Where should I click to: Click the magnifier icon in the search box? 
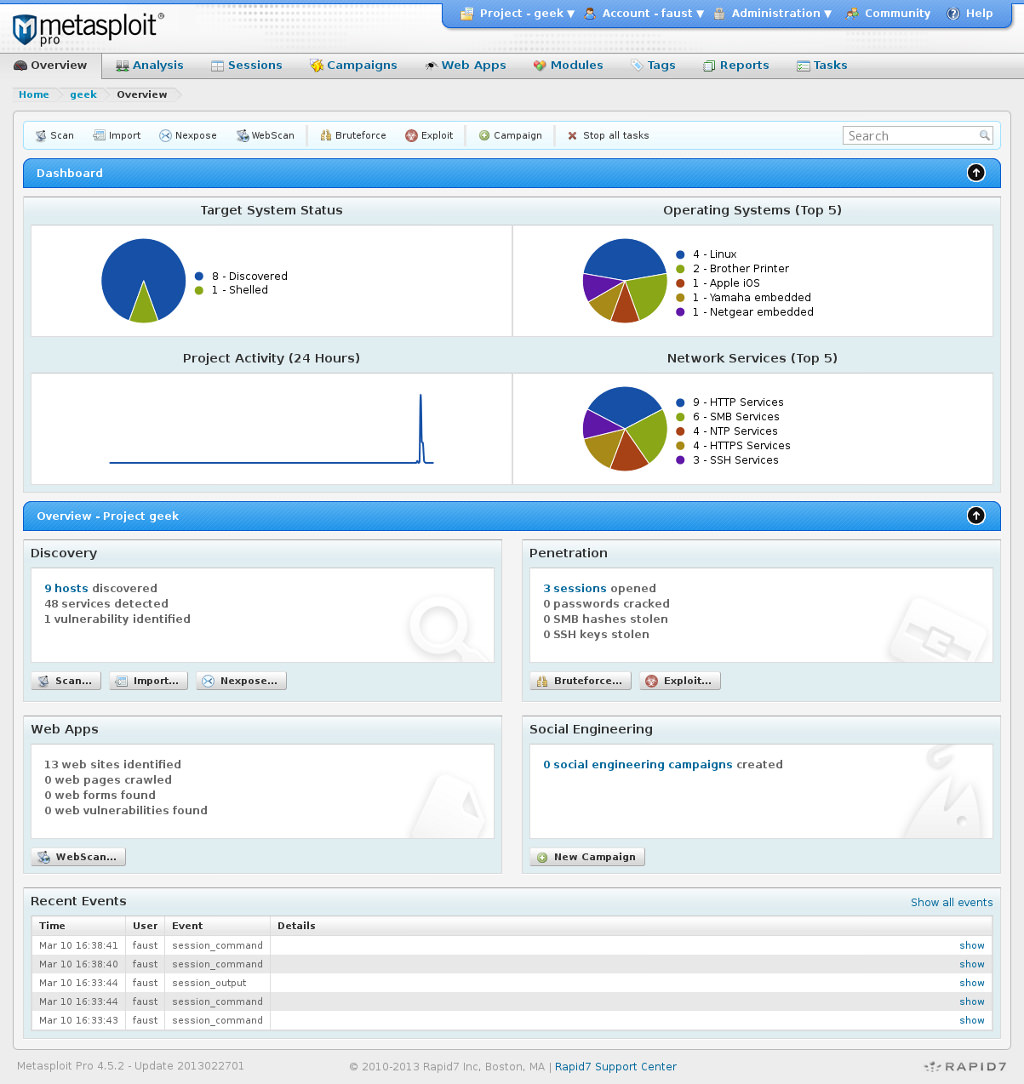tap(984, 136)
